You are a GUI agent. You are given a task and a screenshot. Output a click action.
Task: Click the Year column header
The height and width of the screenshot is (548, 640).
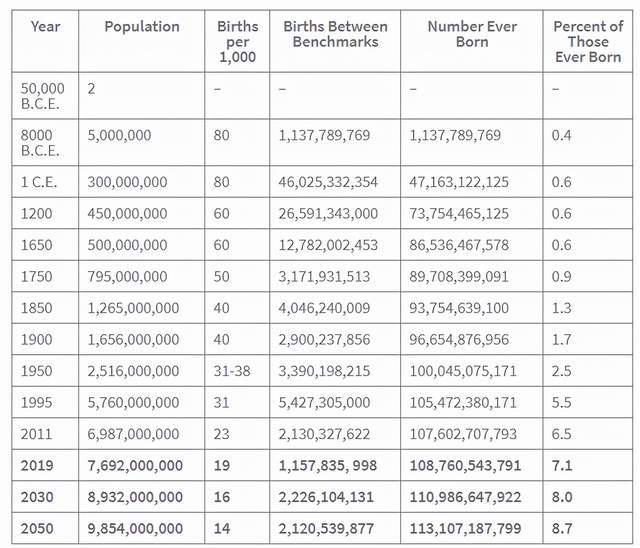[x=45, y=26]
